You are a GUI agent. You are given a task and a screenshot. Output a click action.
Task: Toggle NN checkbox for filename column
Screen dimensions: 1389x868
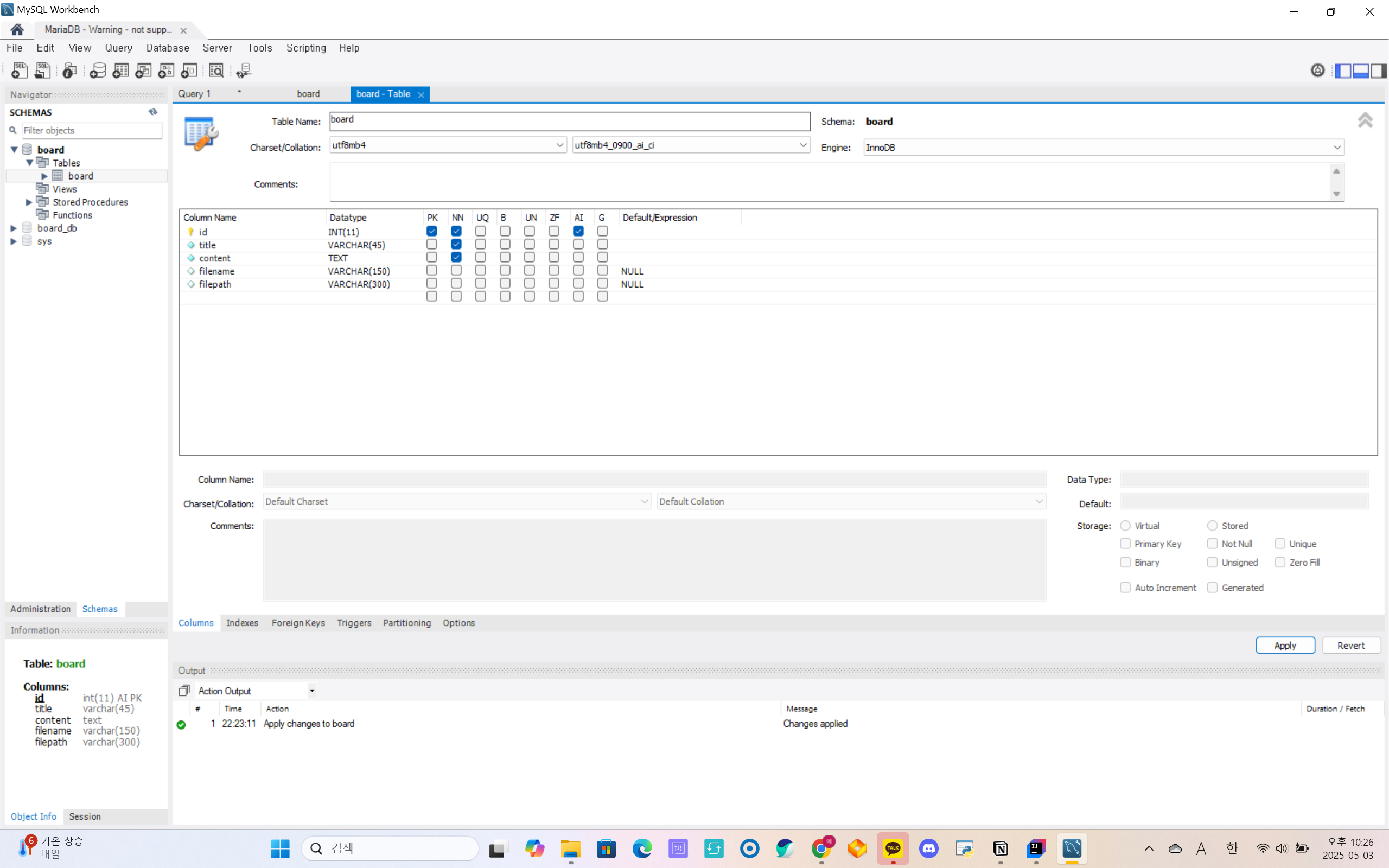(x=456, y=270)
